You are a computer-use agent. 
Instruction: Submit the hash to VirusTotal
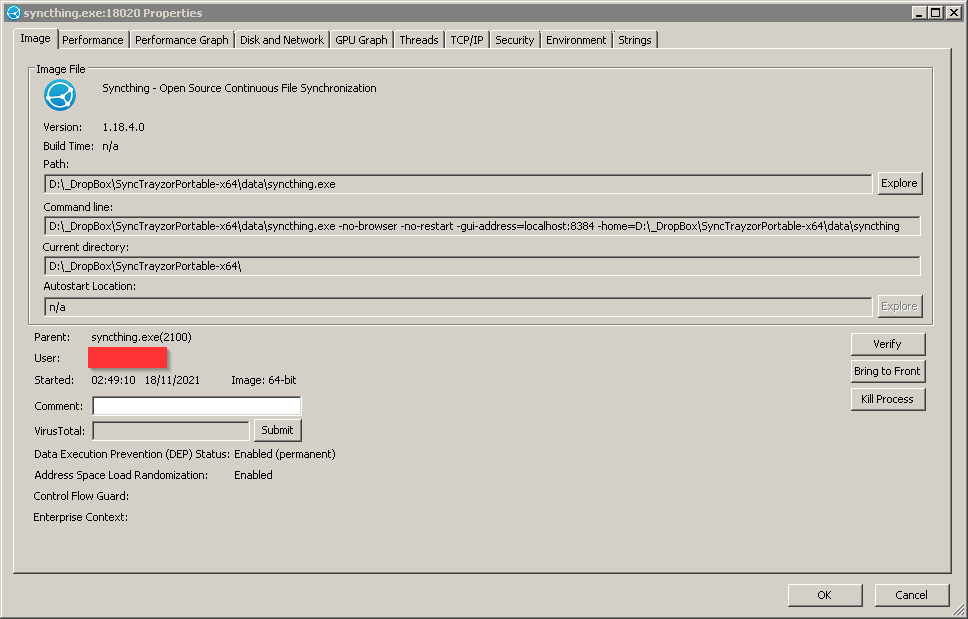tap(277, 430)
